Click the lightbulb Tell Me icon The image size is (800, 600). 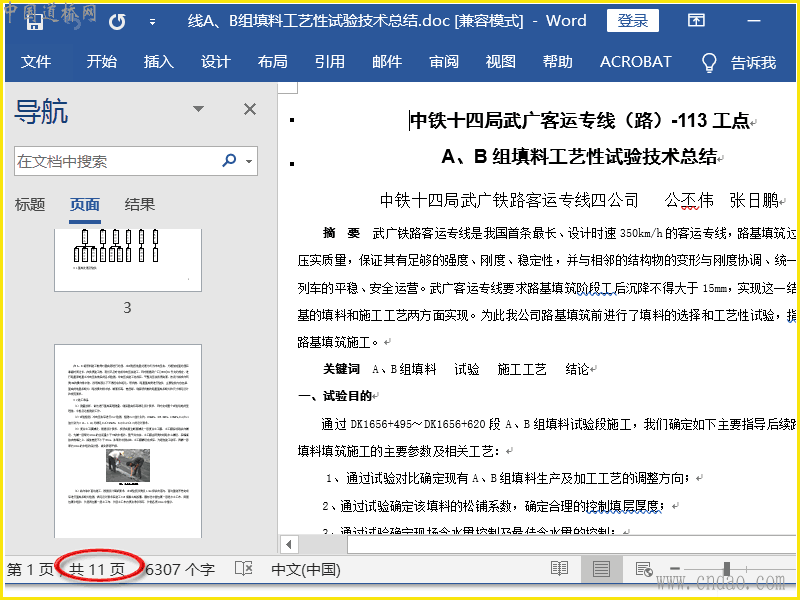click(709, 62)
